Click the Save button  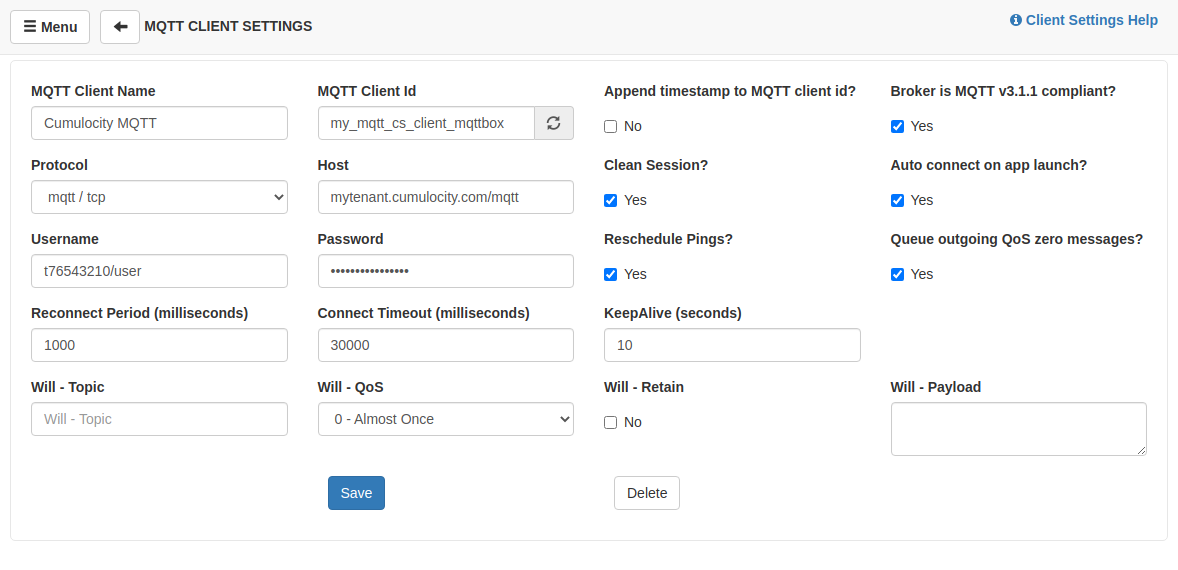[356, 493]
